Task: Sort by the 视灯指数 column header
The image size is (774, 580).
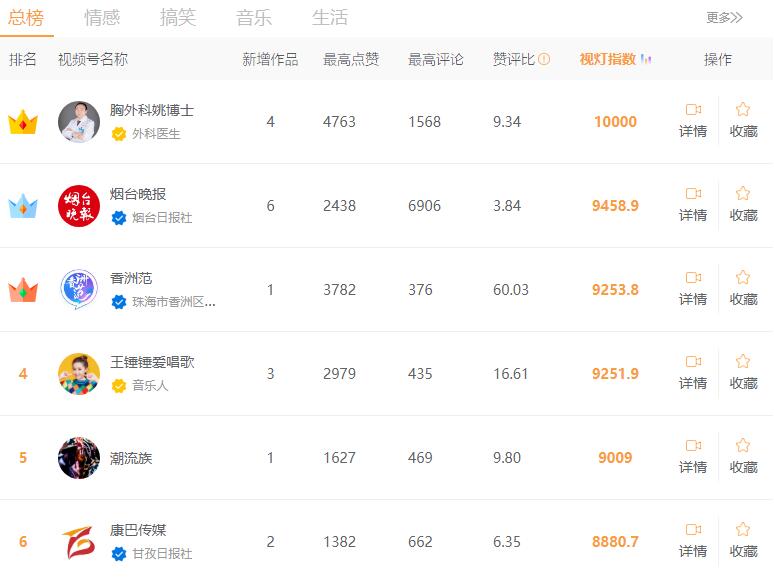Action: click(608, 59)
